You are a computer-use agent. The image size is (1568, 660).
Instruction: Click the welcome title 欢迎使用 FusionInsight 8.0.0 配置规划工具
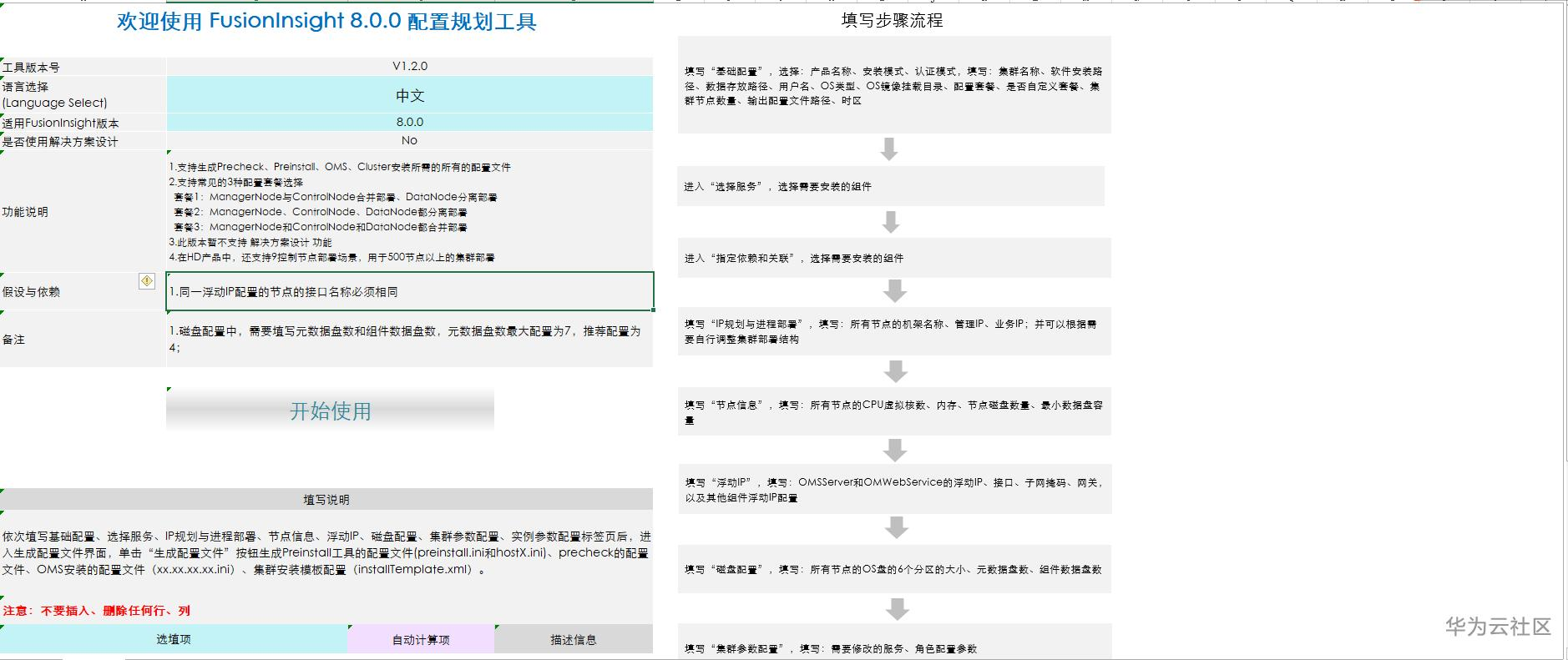[x=326, y=21]
